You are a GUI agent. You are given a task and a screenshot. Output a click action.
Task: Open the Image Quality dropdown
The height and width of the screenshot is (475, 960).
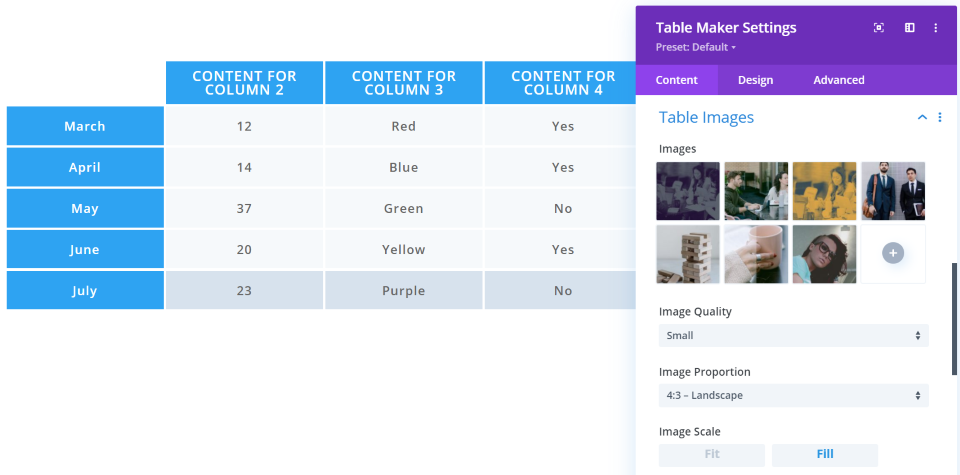coord(794,336)
